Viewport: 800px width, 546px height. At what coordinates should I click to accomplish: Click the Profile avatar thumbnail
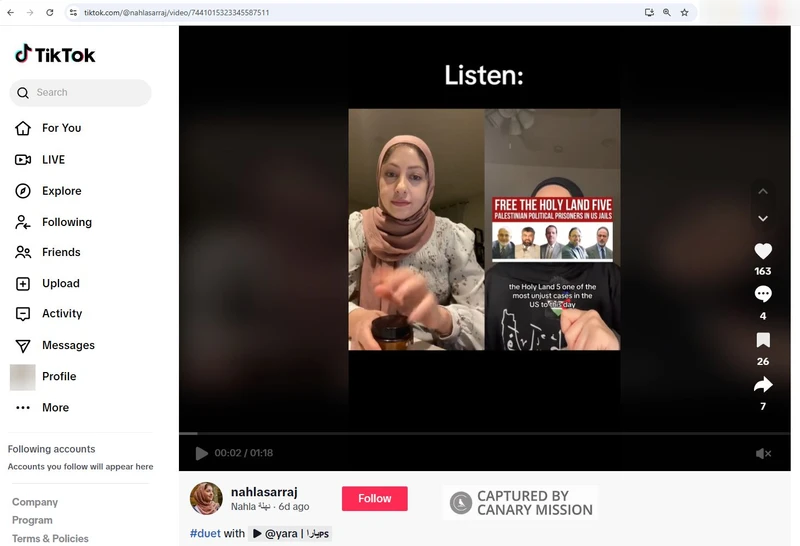[x=22, y=377]
